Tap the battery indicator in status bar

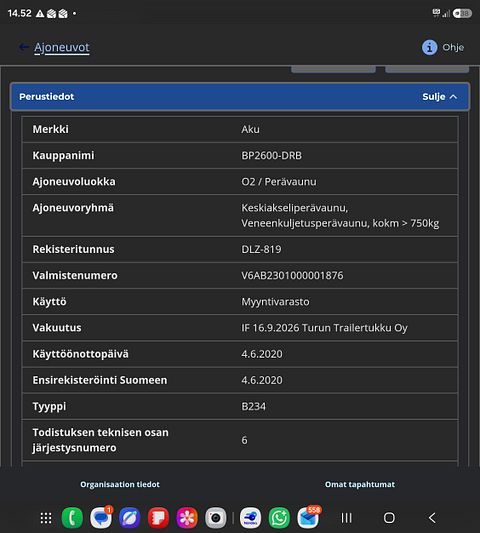pyautogui.click(x=462, y=13)
